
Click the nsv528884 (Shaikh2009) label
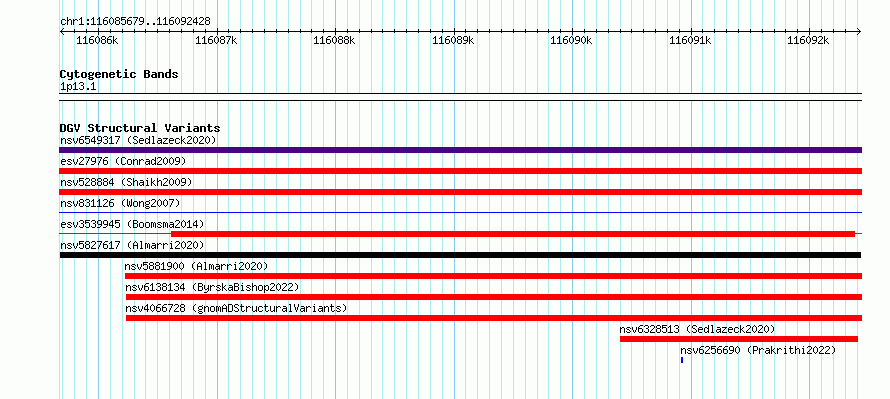126,182
